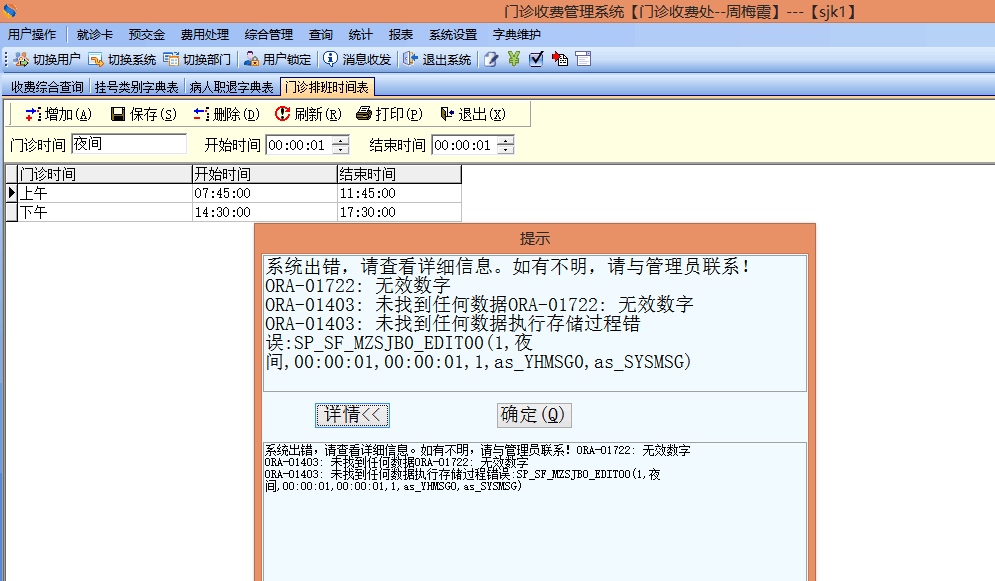Click the error message text box
The image size is (995, 581).
[534, 323]
